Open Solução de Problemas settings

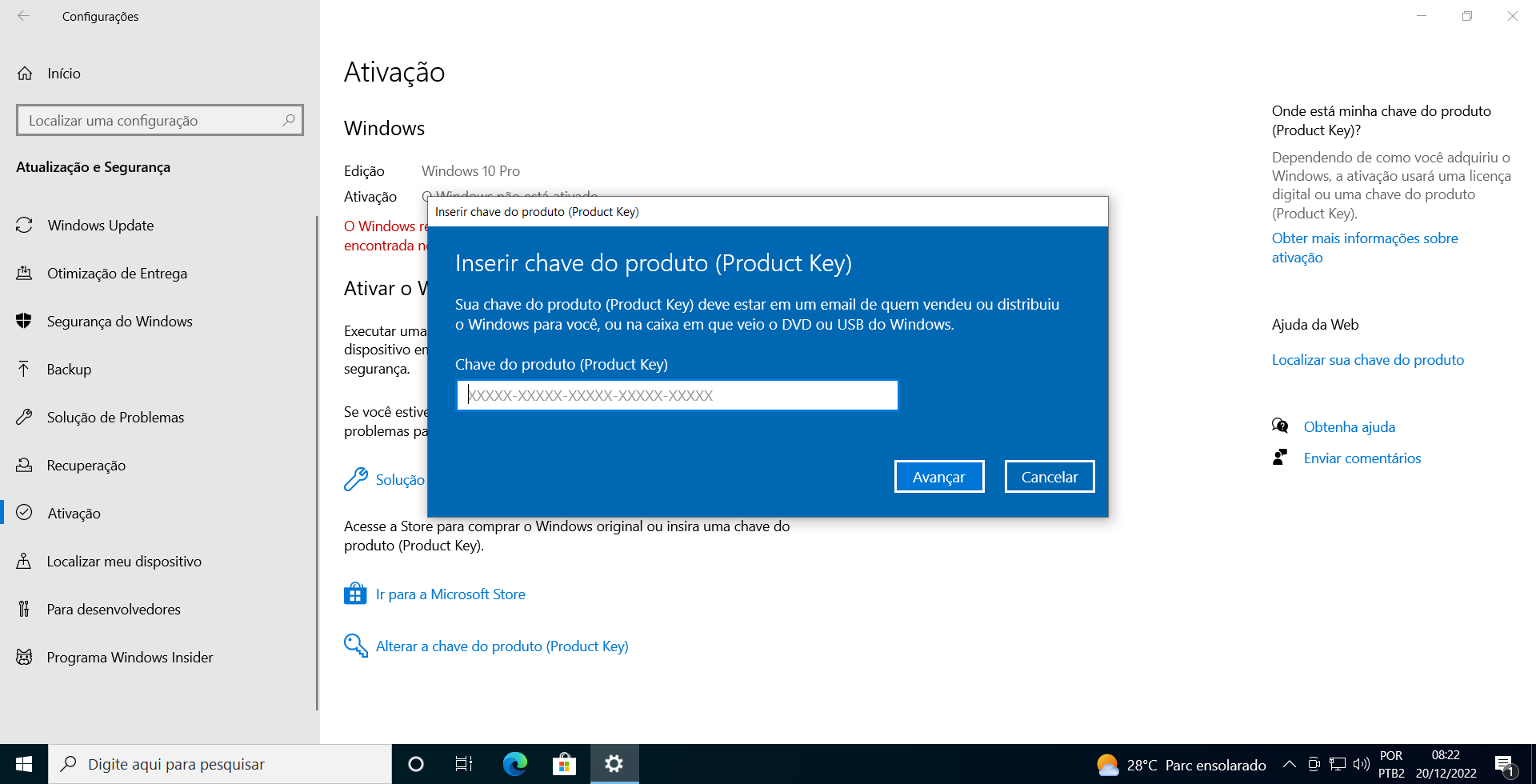click(115, 417)
